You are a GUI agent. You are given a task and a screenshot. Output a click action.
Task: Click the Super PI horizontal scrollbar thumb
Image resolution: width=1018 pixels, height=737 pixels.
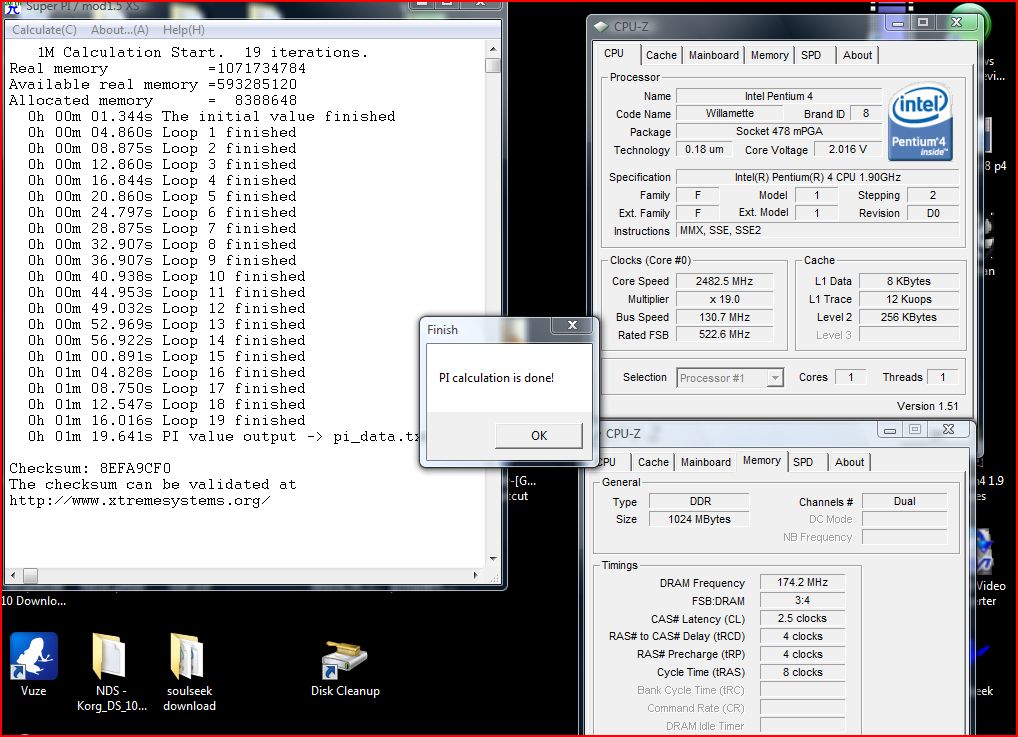tap(31, 575)
